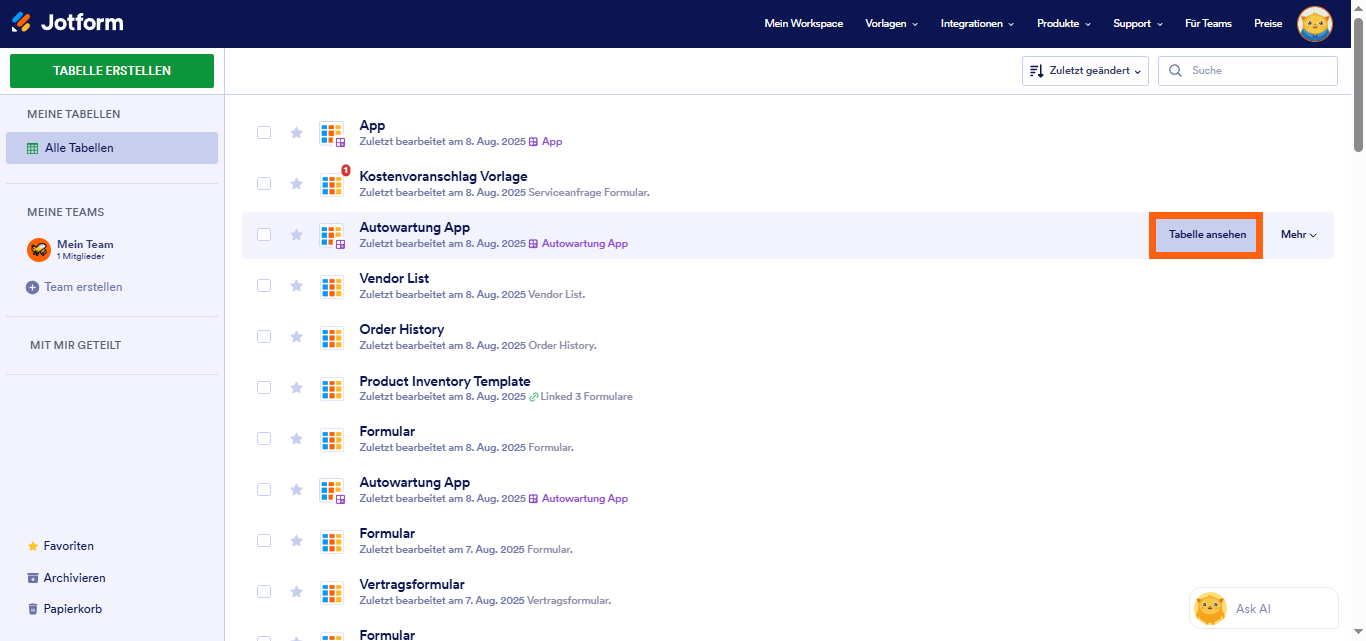This screenshot has width=1366, height=641.
Task: Star the Product Inventory Template table
Action: pos(296,387)
